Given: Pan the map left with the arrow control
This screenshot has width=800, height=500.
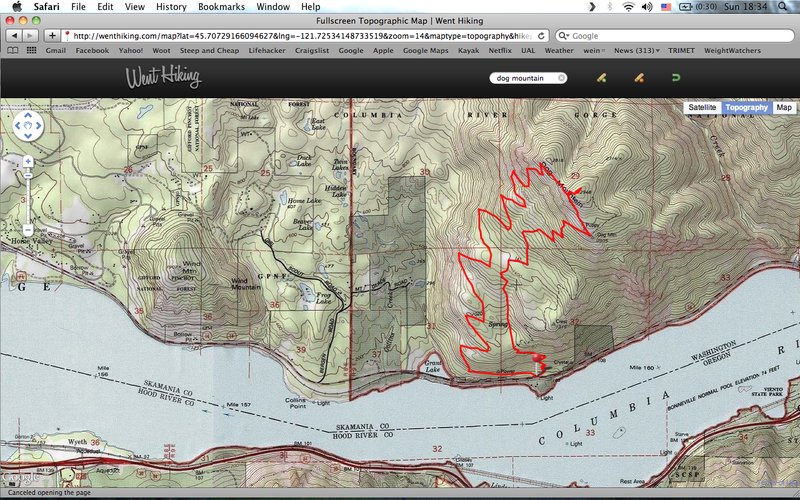Looking at the screenshot, I should [18, 126].
